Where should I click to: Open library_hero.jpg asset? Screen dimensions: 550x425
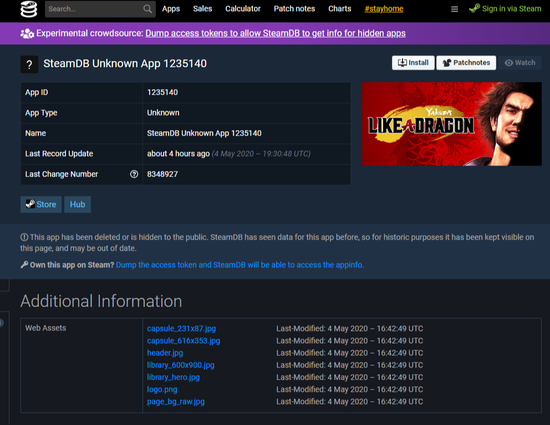click(x=173, y=377)
